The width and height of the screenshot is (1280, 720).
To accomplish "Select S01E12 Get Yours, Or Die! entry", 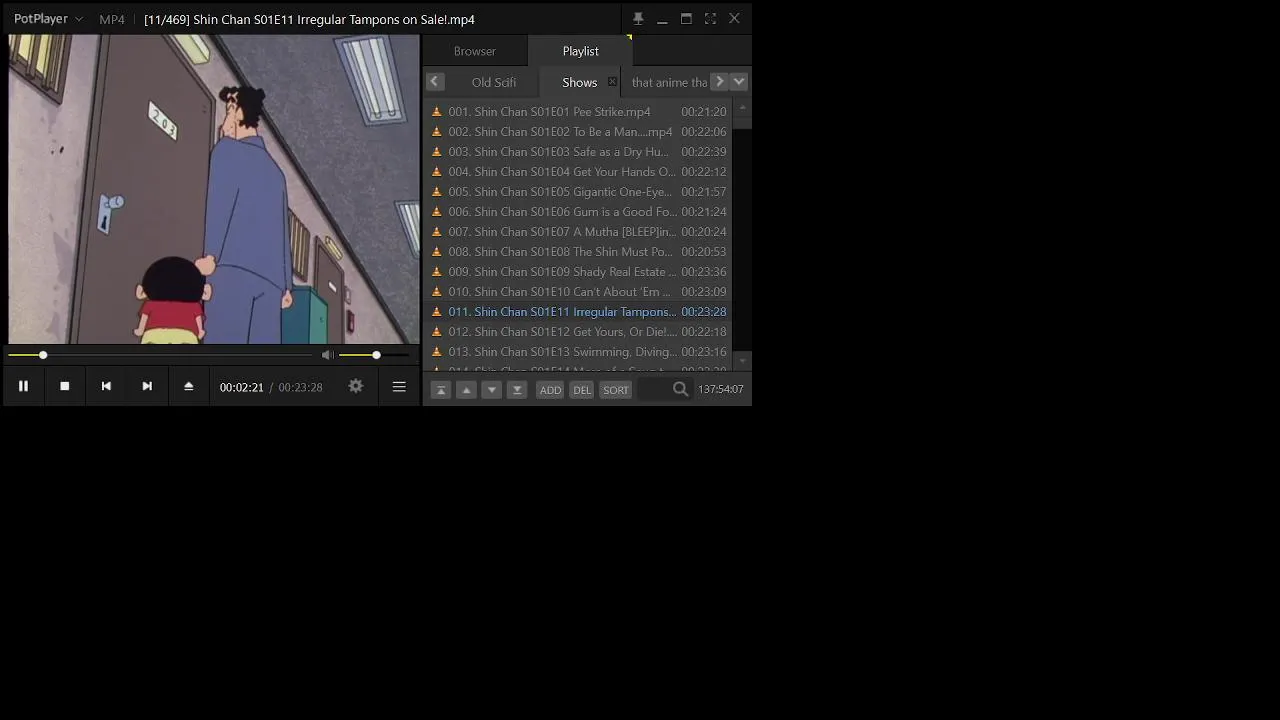I will [x=579, y=332].
